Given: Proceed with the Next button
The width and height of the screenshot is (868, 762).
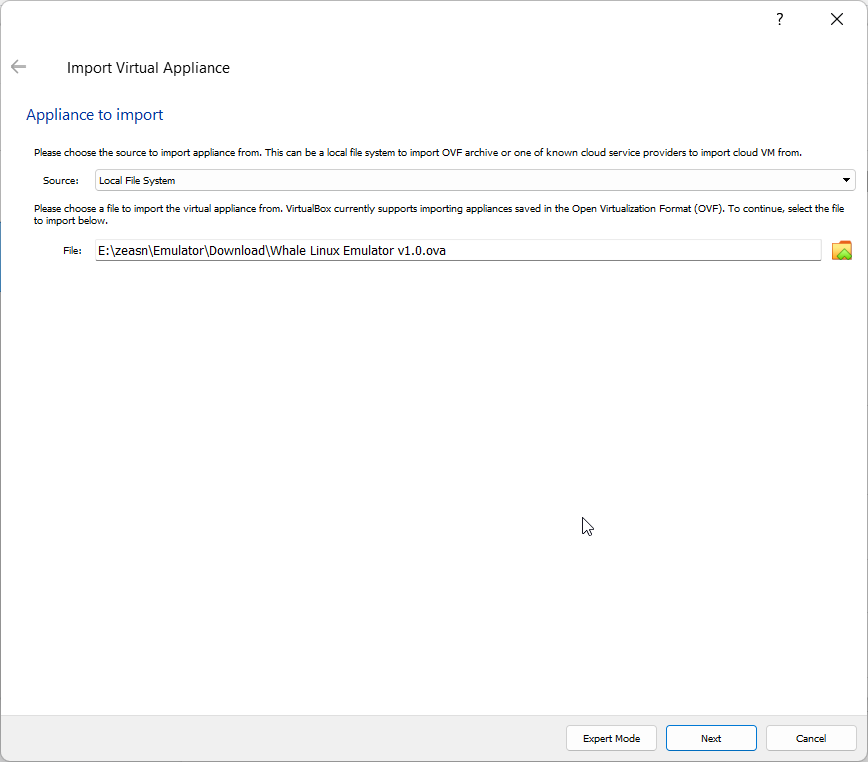Looking at the screenshot, I should pos(711,738).
